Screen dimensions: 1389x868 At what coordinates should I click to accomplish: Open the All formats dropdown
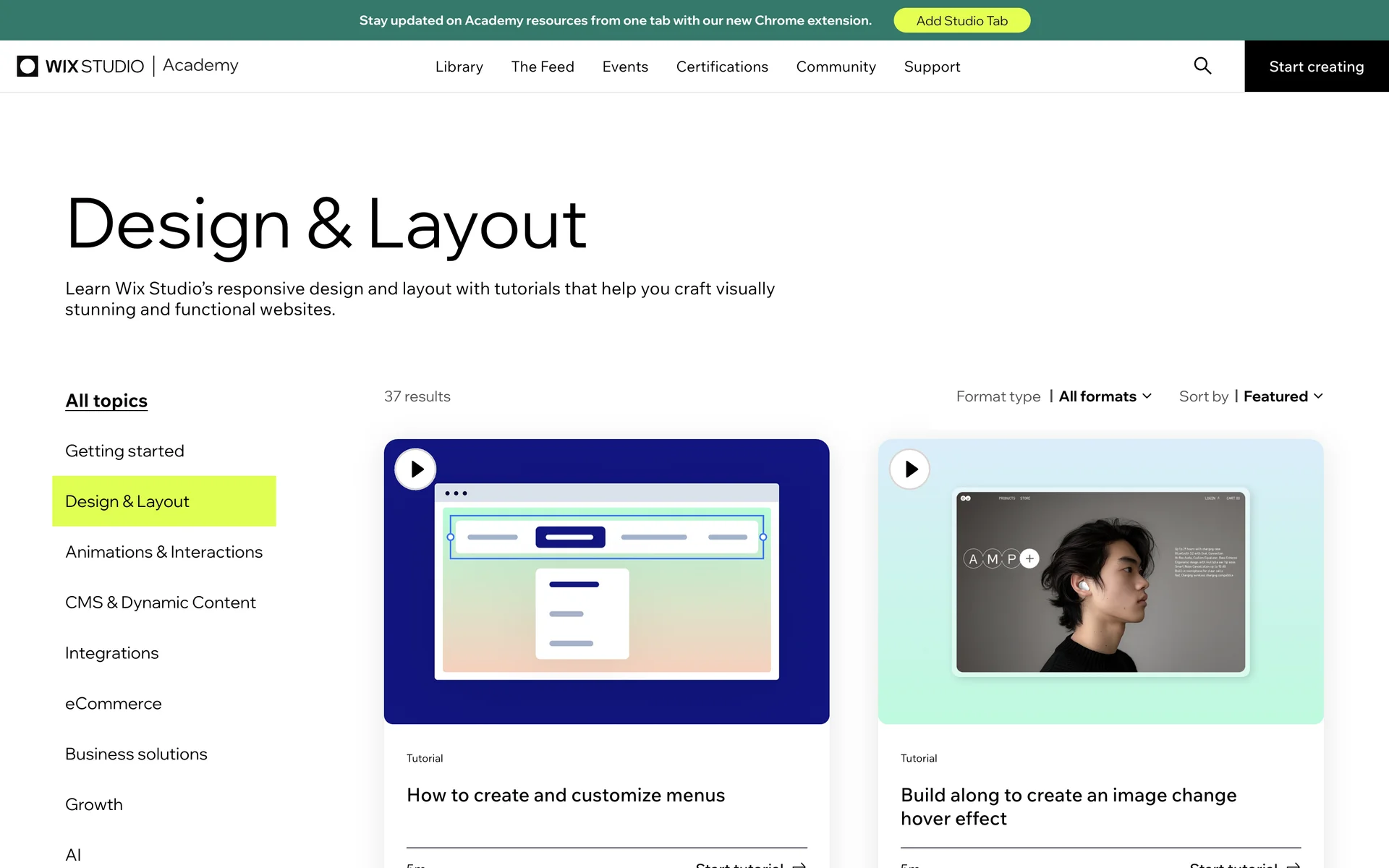click(1105, 396)
